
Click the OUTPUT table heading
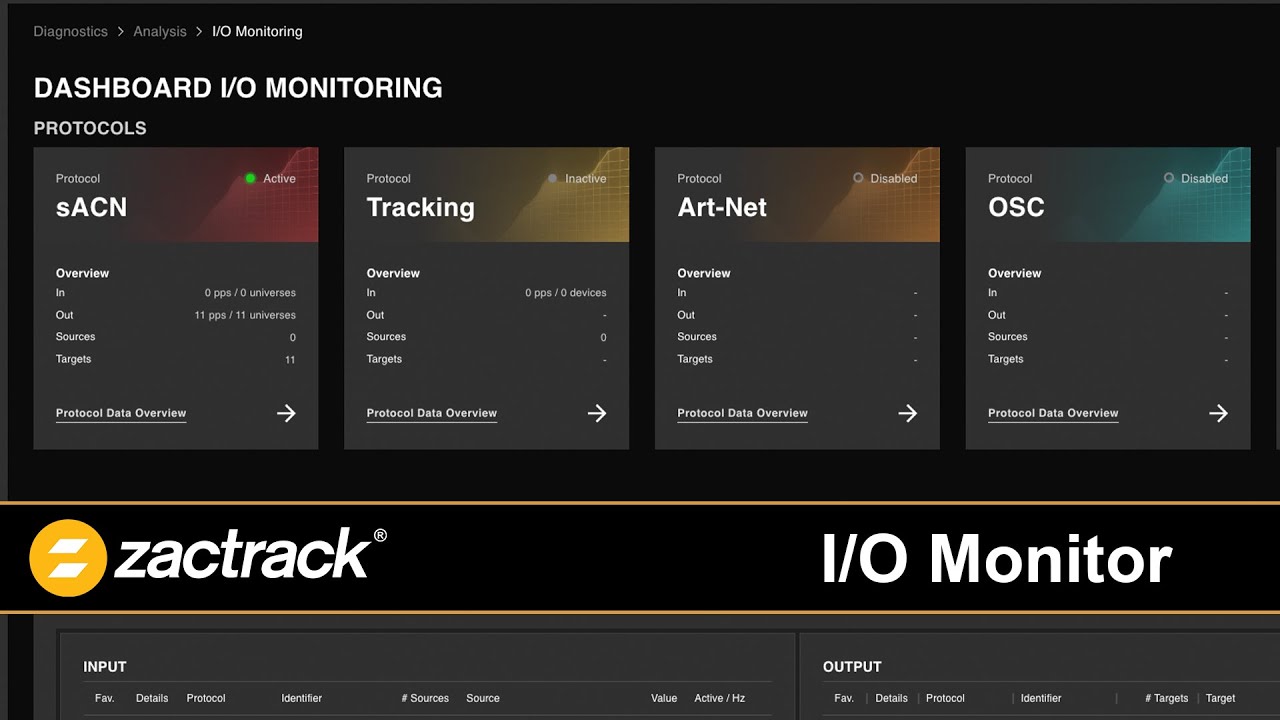852,667
